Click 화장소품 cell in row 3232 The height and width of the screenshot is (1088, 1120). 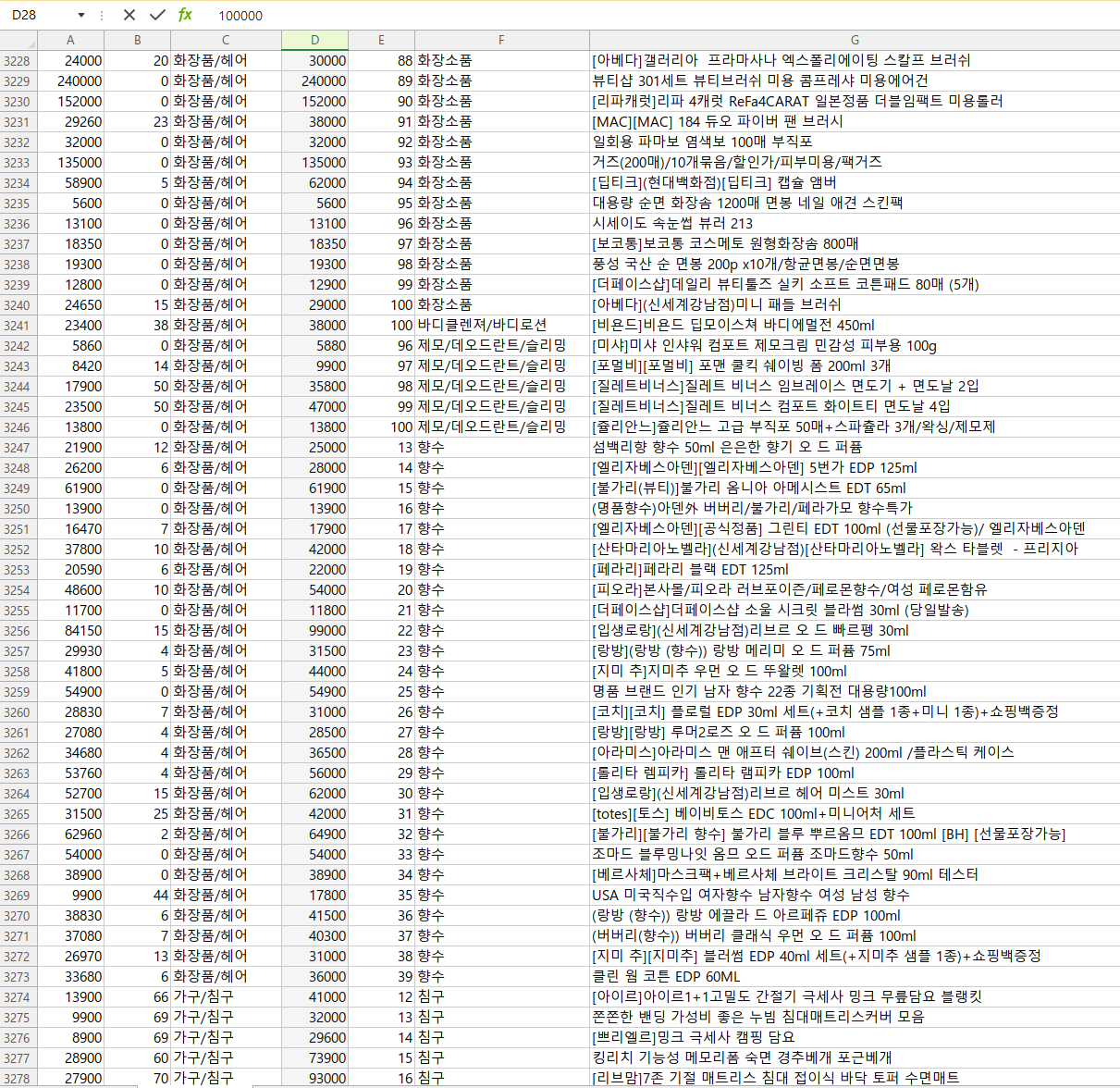point(501,142)
